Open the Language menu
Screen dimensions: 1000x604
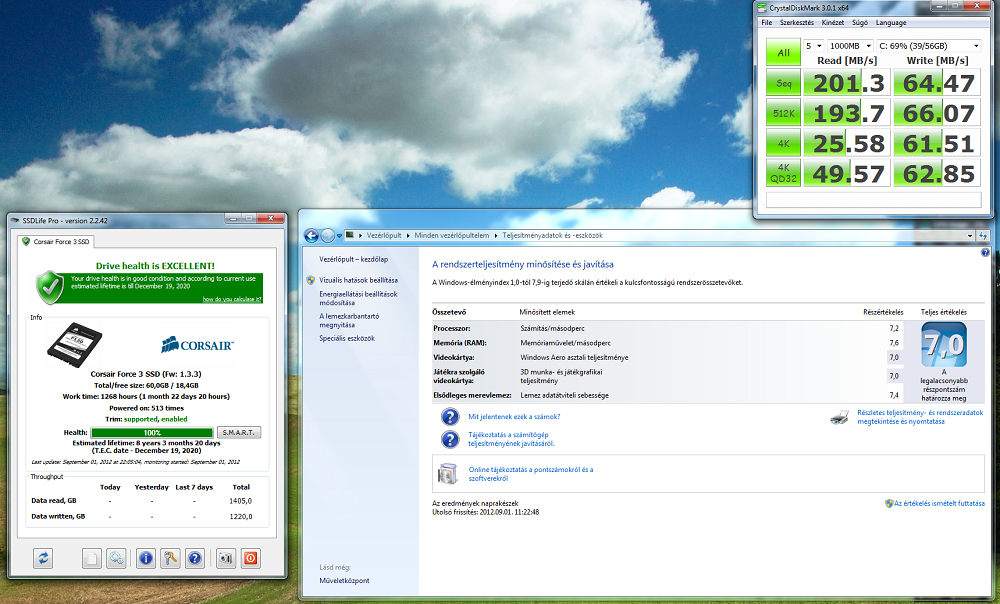[x=891, y=23]
